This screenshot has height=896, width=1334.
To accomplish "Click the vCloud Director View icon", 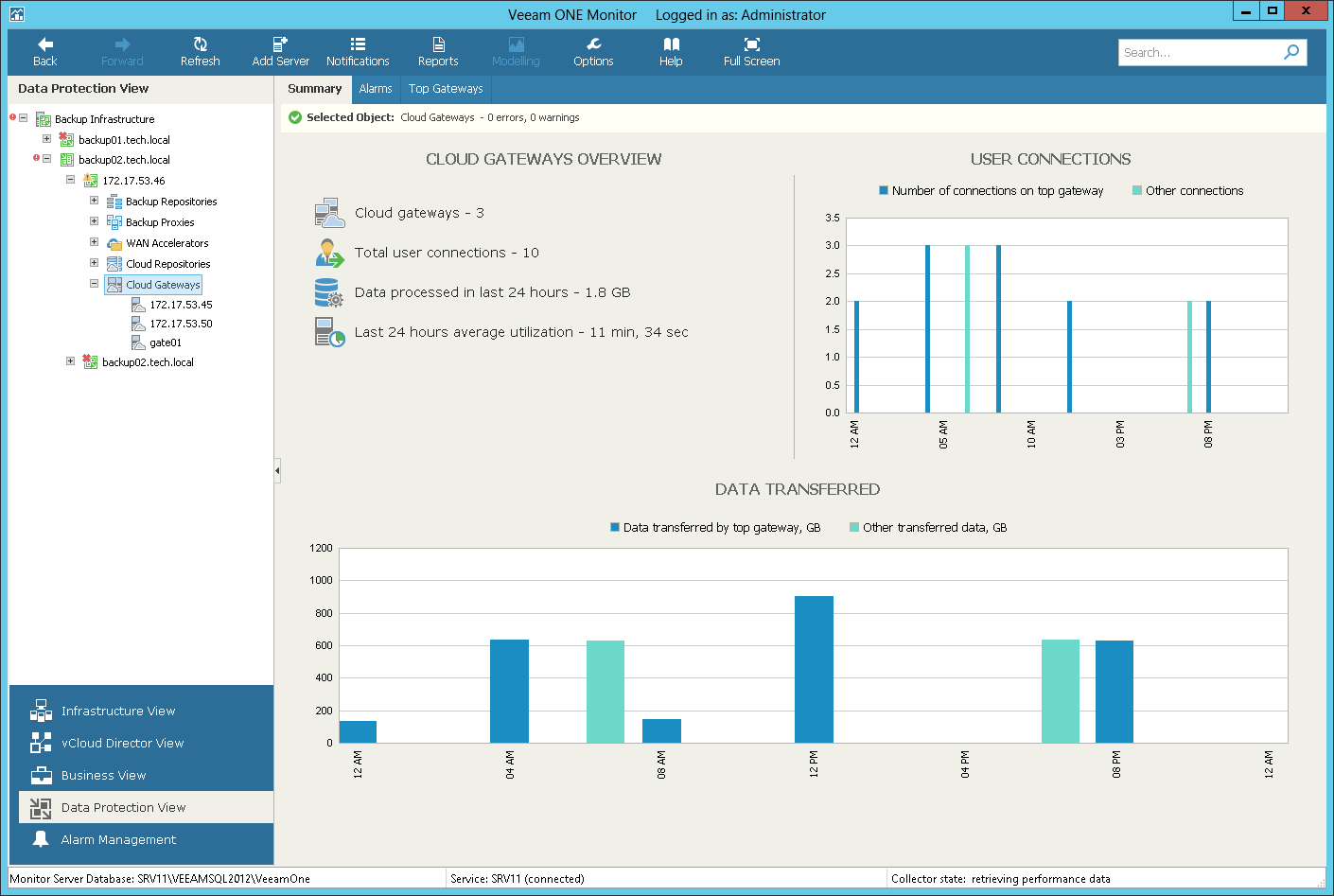I will click(x=41, y=743).
